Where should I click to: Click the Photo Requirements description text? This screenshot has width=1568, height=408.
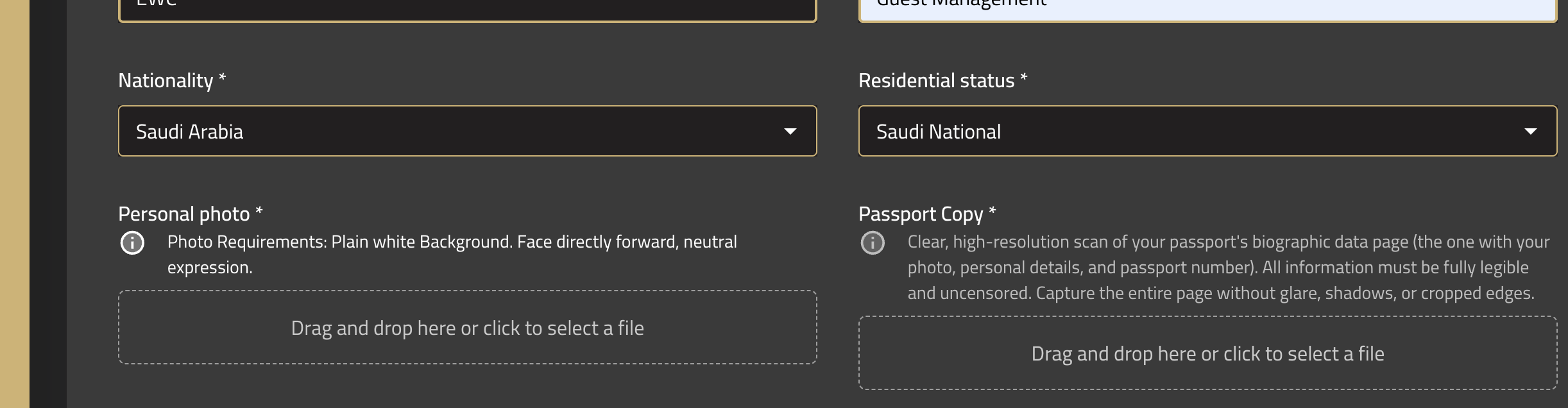click(x=452, y=255)
